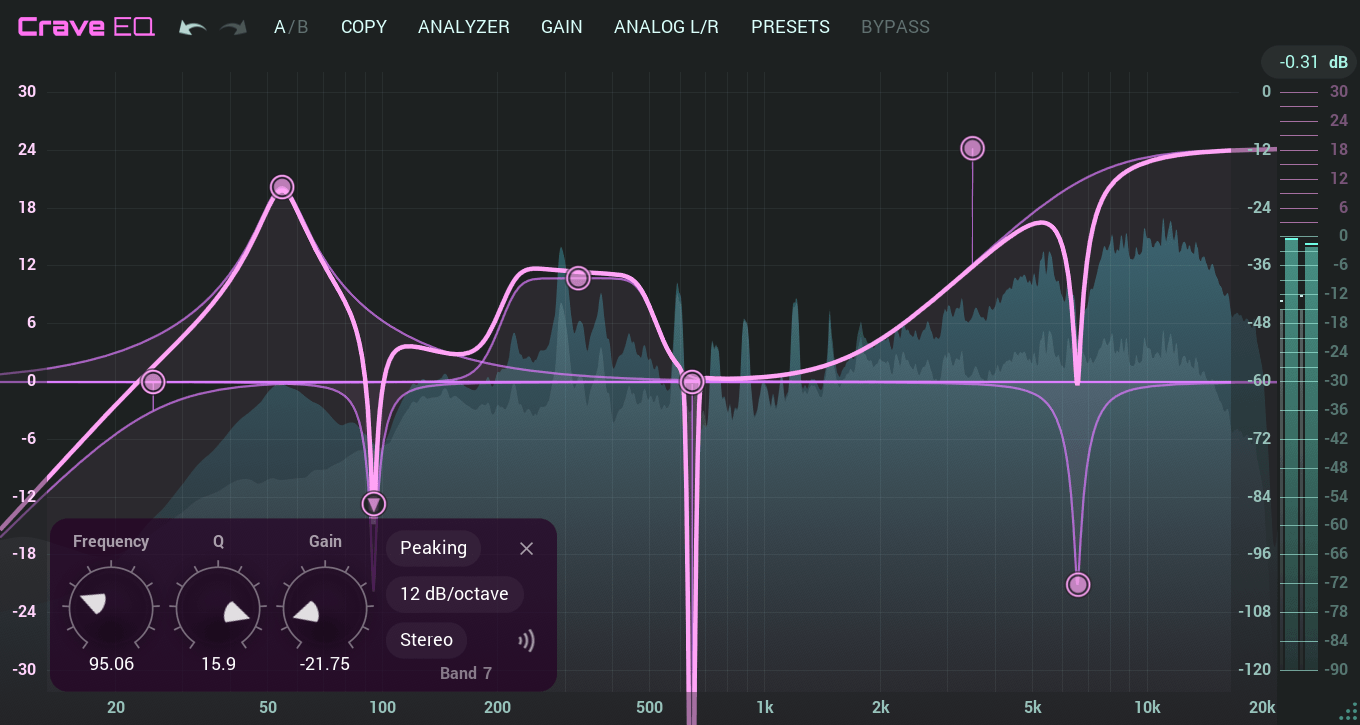Click the redo arrow icon
The image size is (1360, 725).
234,27
